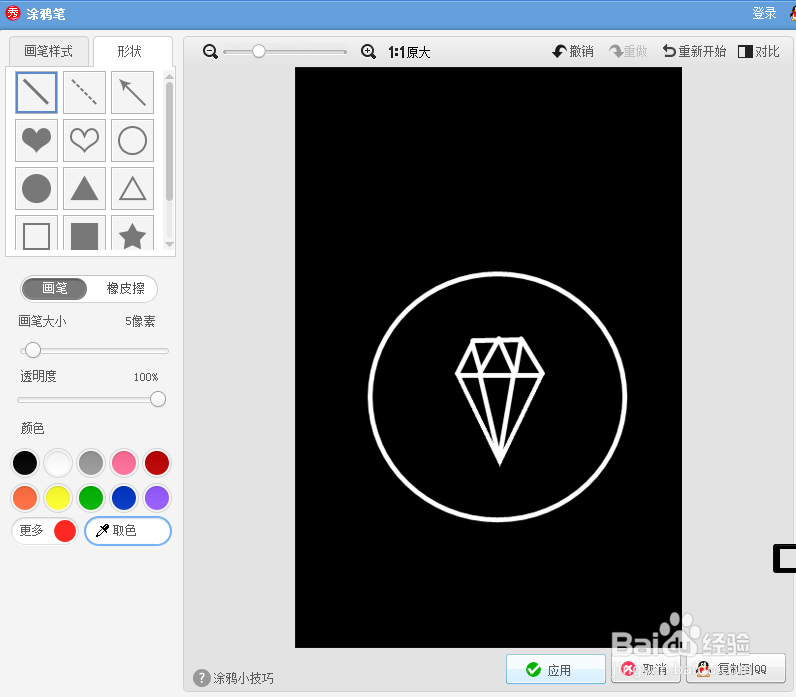This screenshot has width=796, height=697.
Task: Pick the yellow color swatch
Action: (x=58, y=497)
